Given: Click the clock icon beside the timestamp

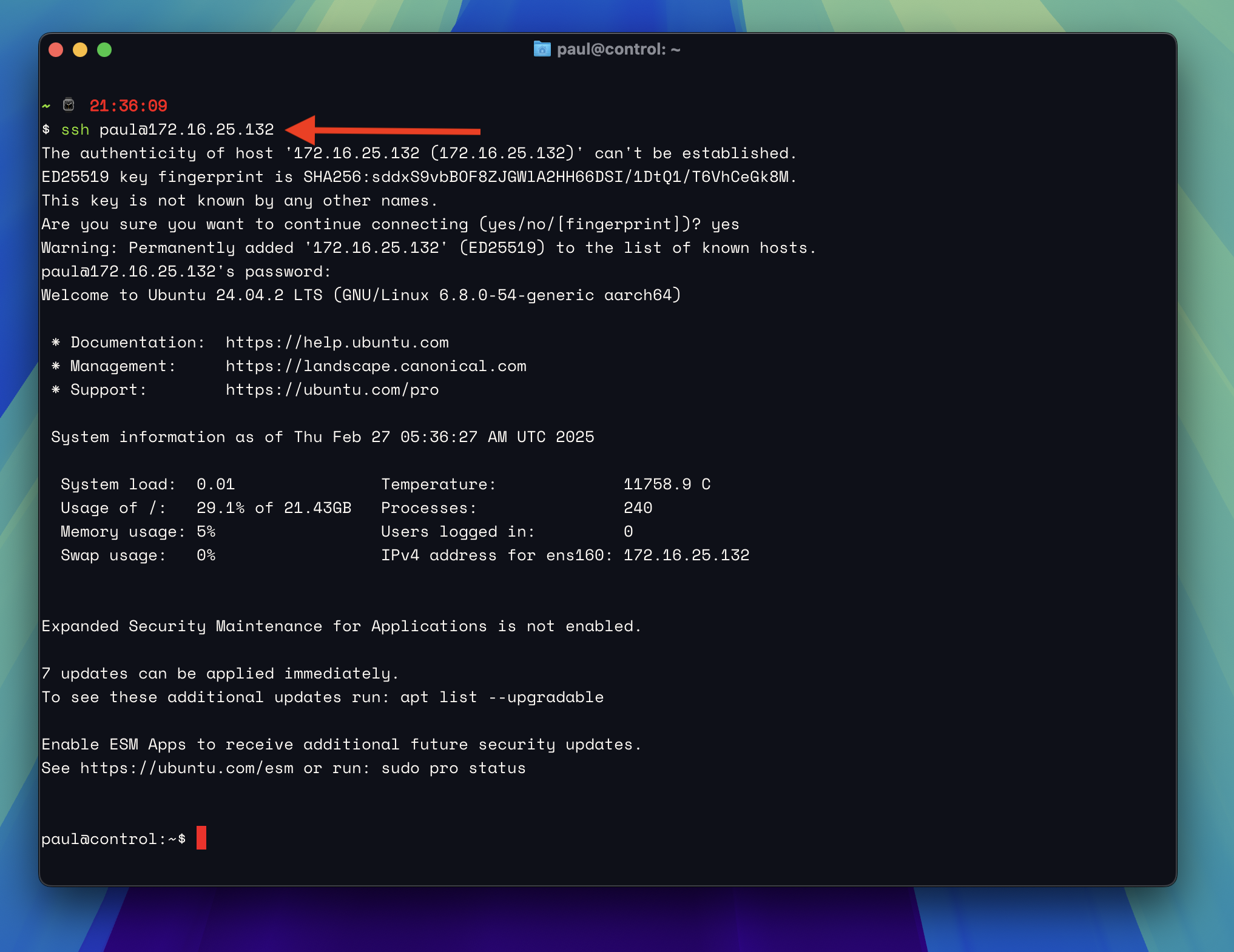Looking at the screenshot, I should point(69,105).
